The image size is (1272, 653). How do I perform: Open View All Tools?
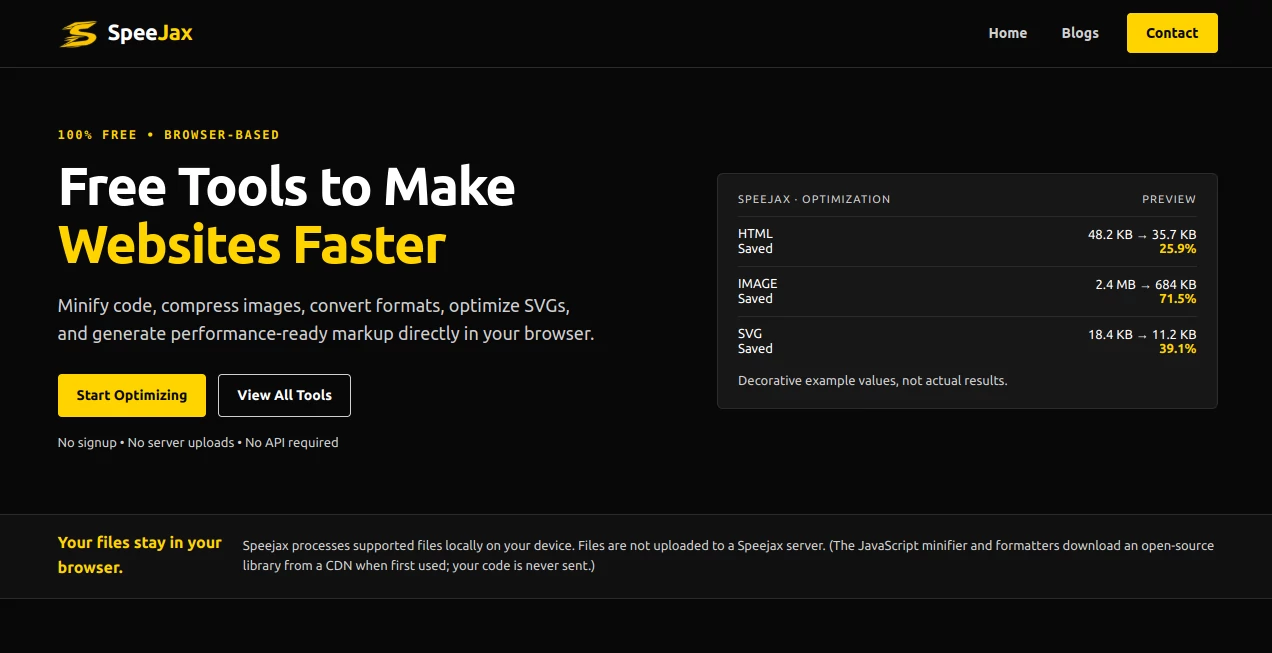[x=284, y=395]
